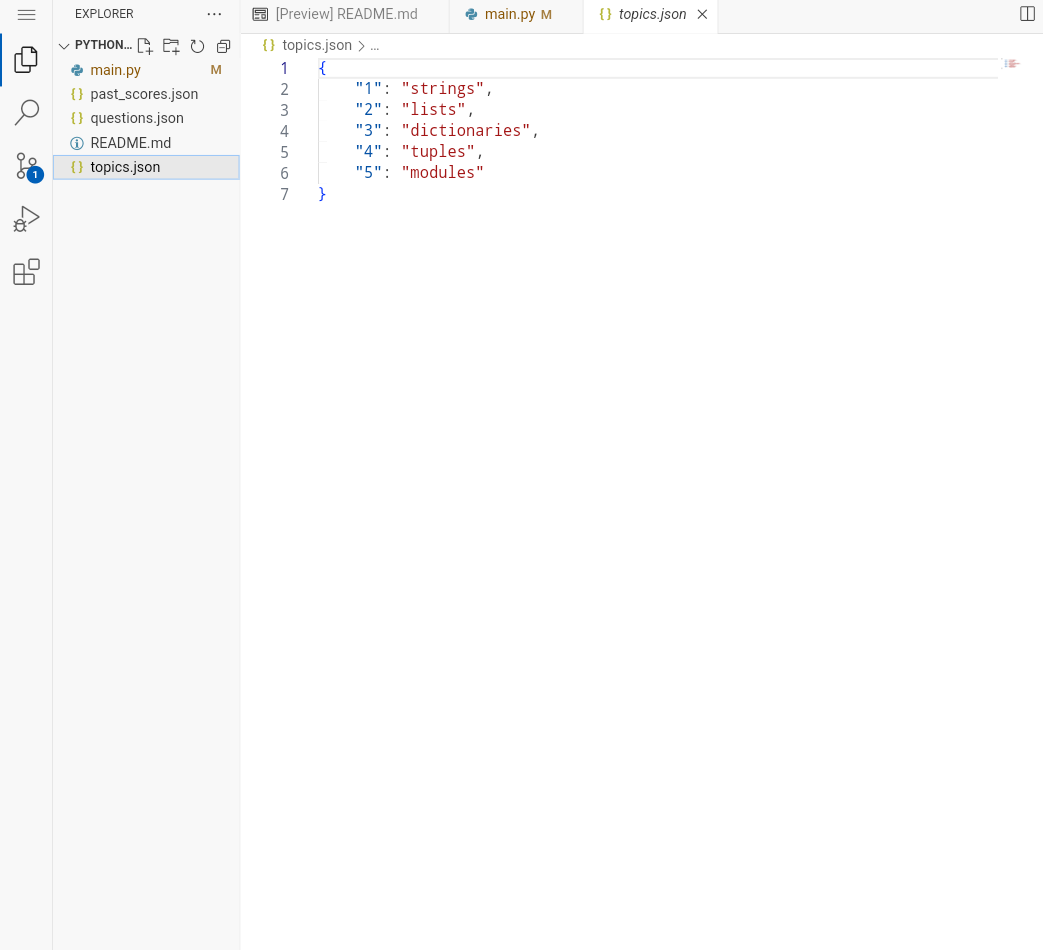Screen dimensions: 1043x950
Task: Collapse all folders in Explorer
Action: 224,46
